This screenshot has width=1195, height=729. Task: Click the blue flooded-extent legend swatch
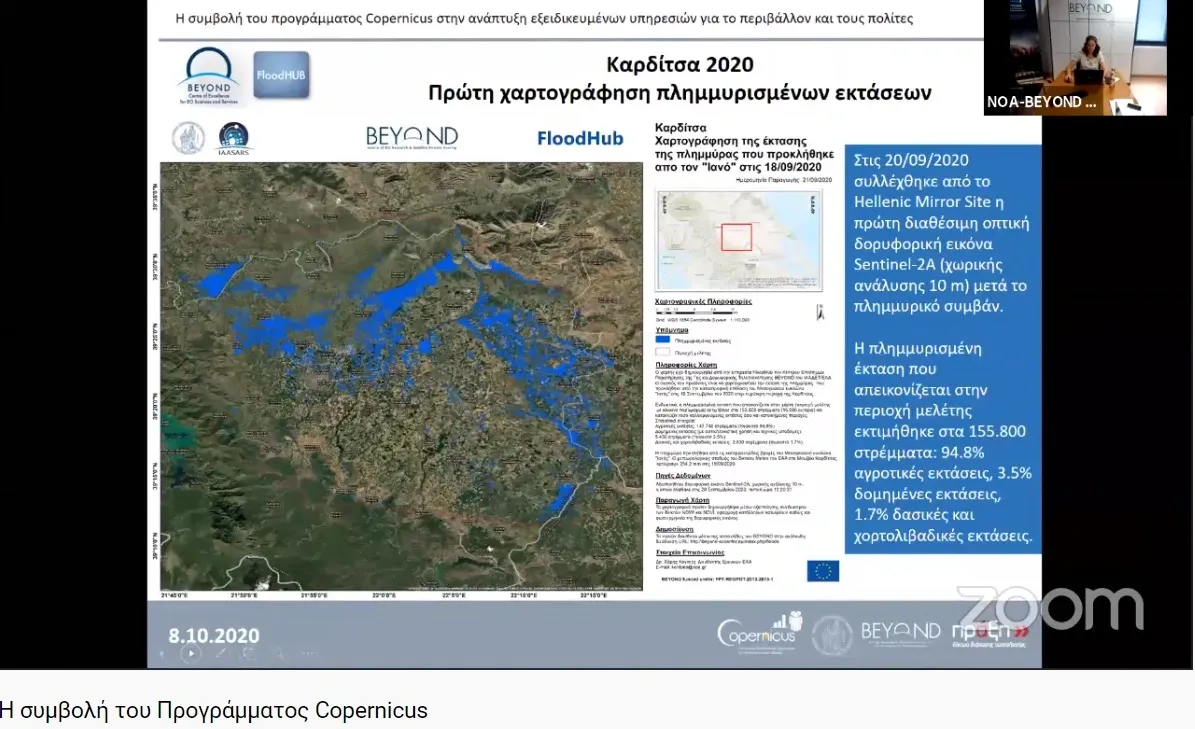[661, 339]
